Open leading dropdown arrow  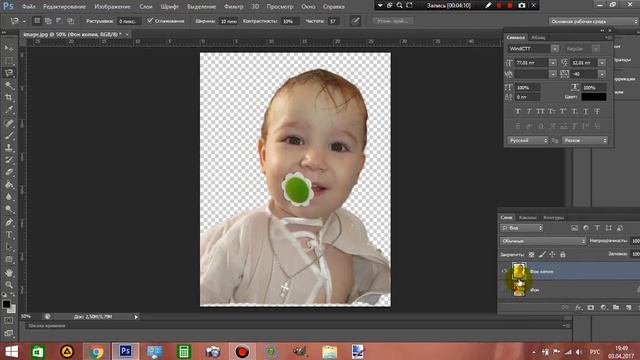[x=602, y=62]
